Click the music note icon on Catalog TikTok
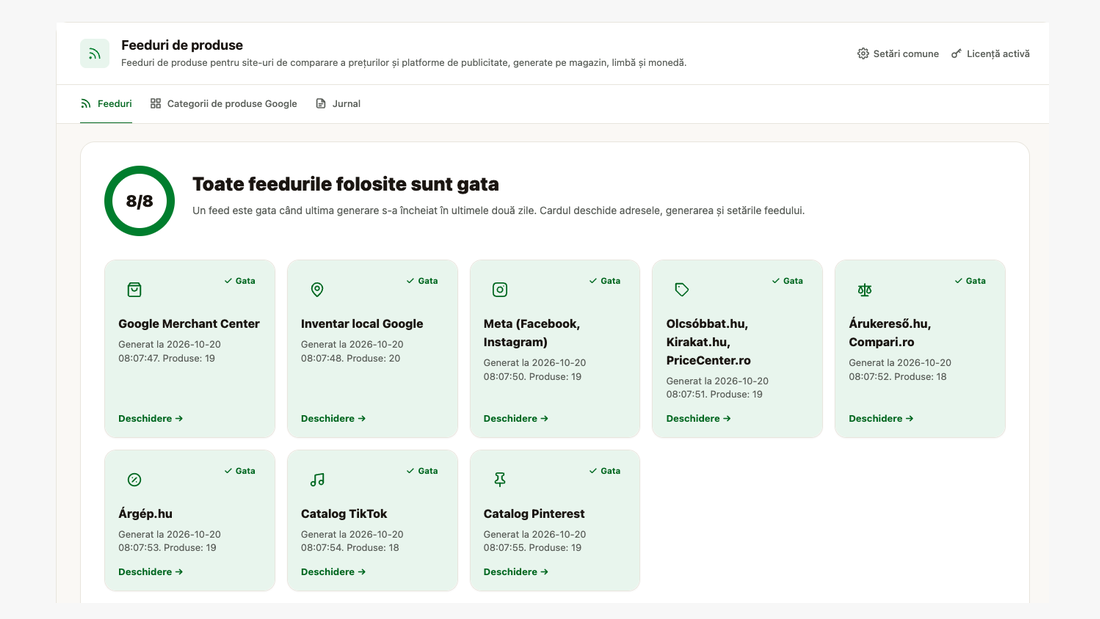 tap(317, 479)
